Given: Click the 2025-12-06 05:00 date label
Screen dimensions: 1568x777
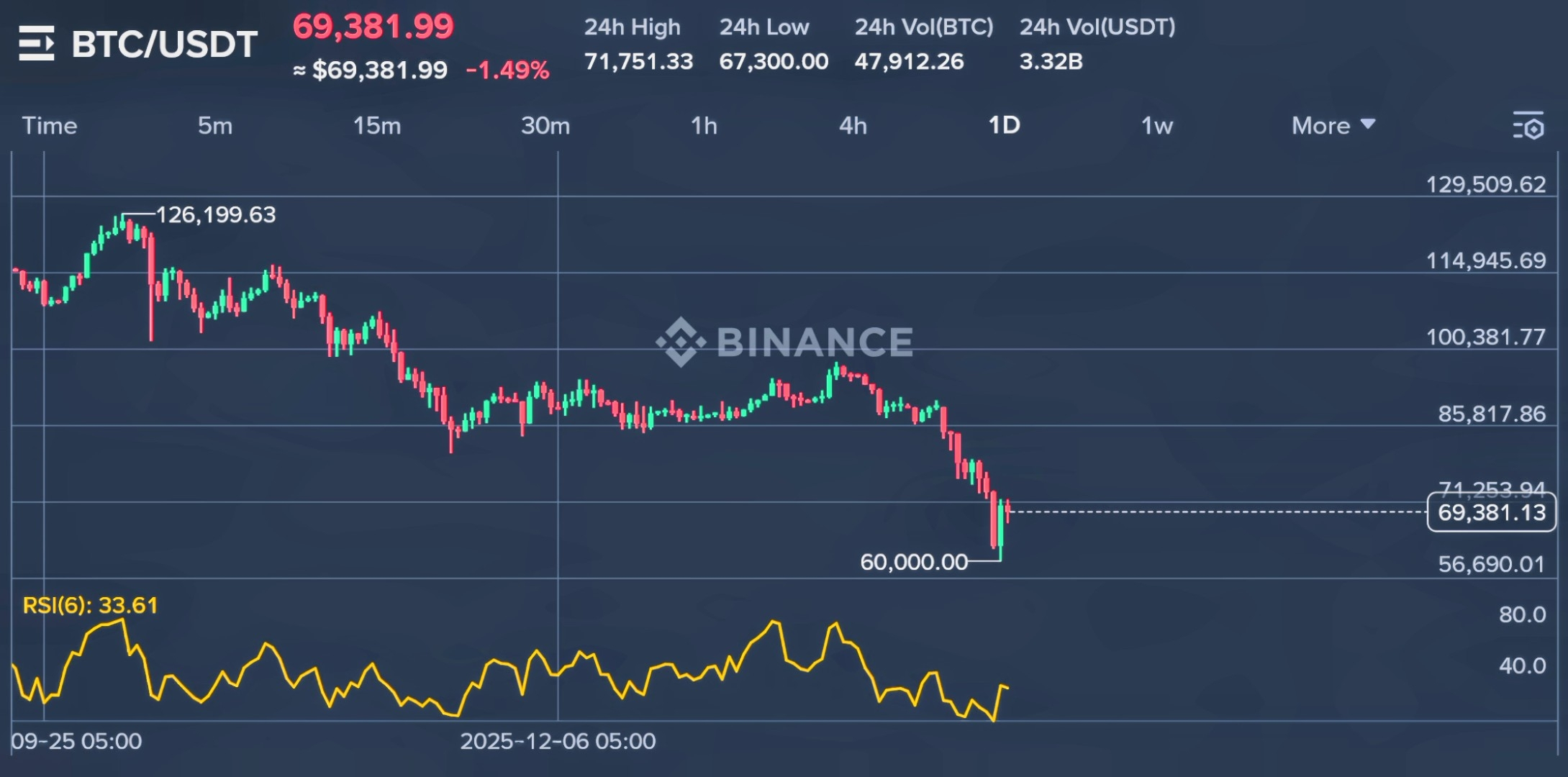Looking at the screenshot, I should [558, 741].
